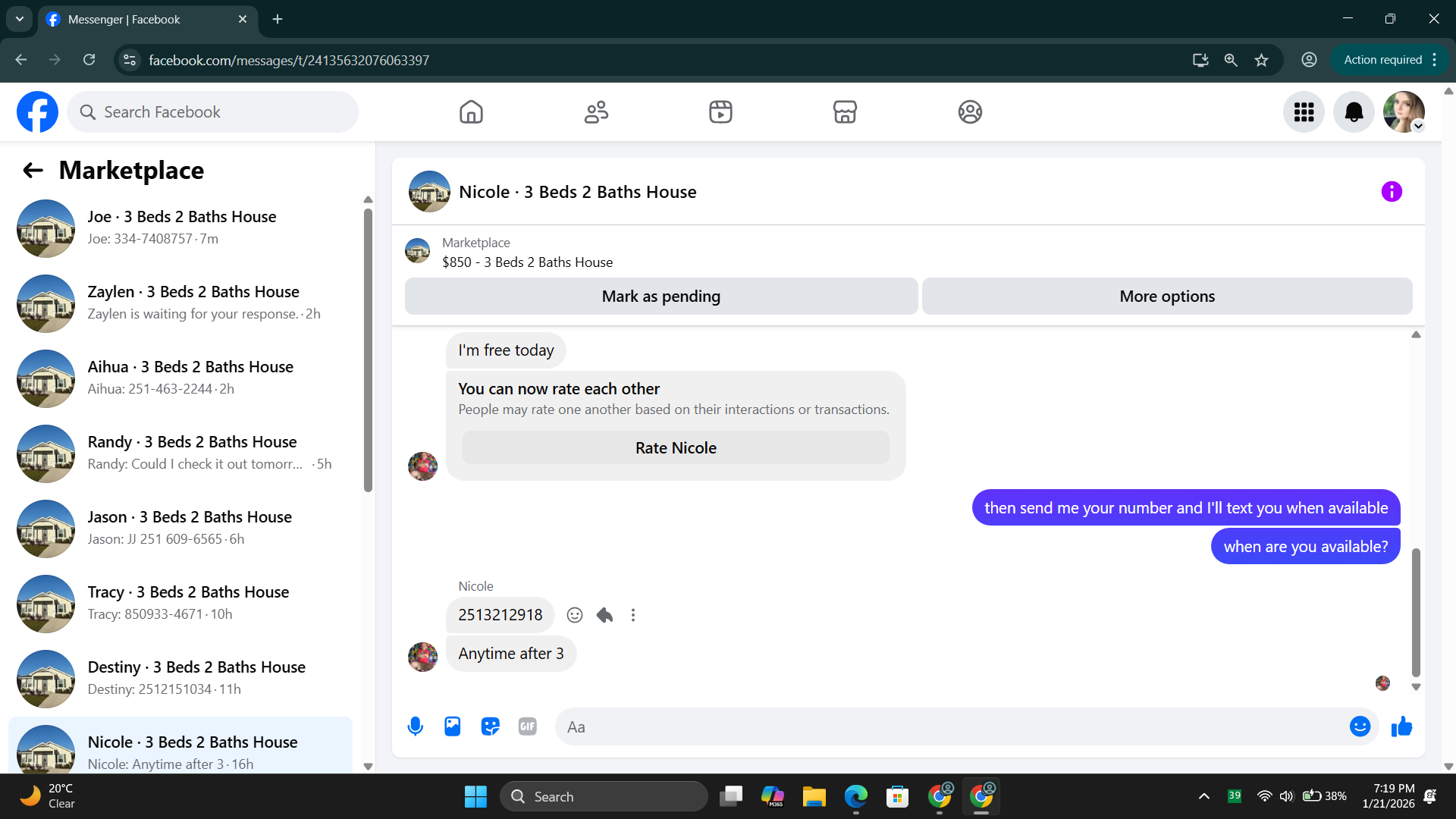Open the Marketplace tab in navbar

[845, 112]
